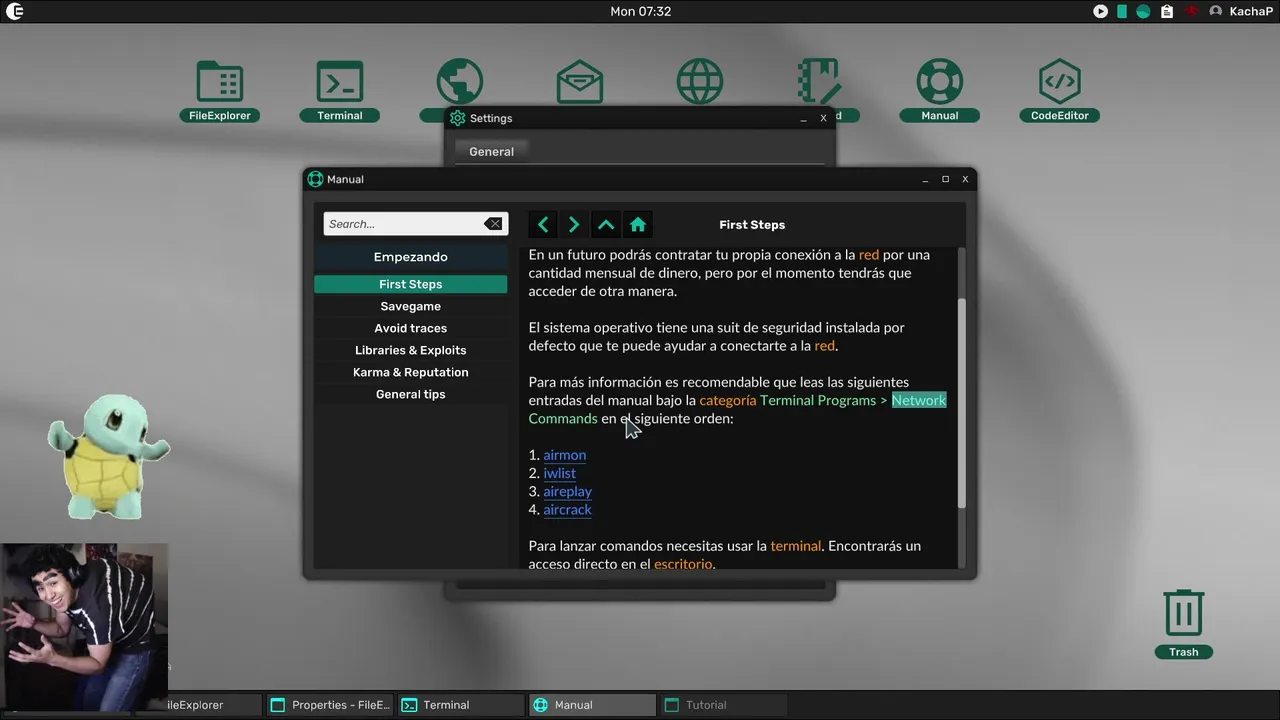Click the Settings window gear icon

click(x=458, y=118)
